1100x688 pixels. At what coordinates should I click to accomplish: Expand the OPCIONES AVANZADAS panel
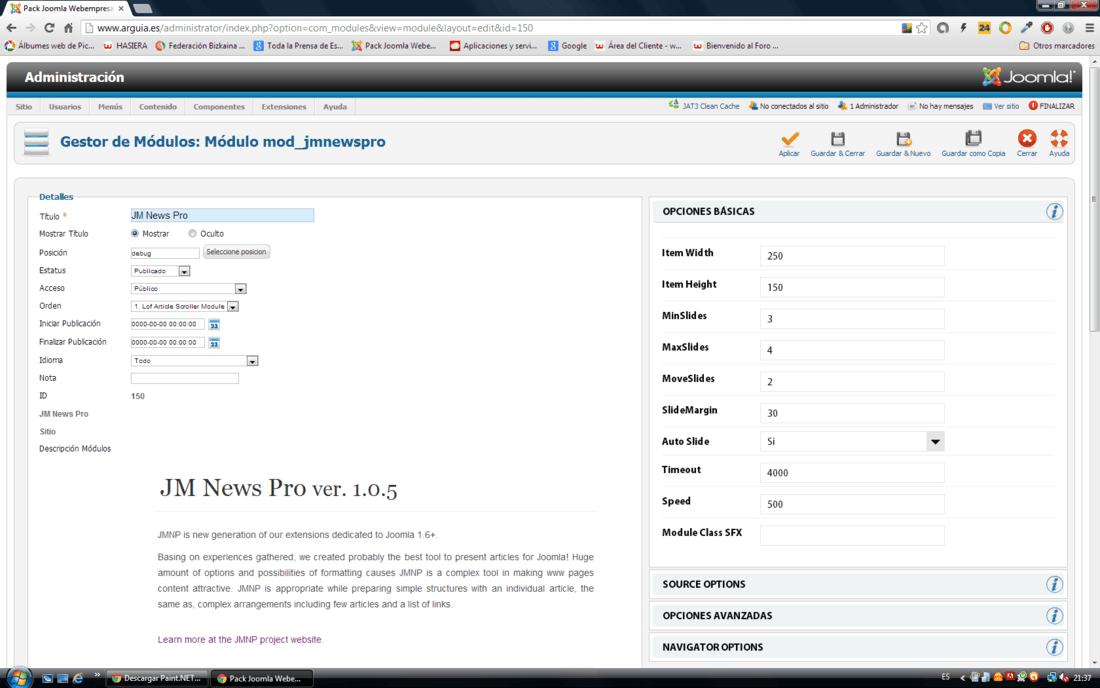click(x=859, y=616)
